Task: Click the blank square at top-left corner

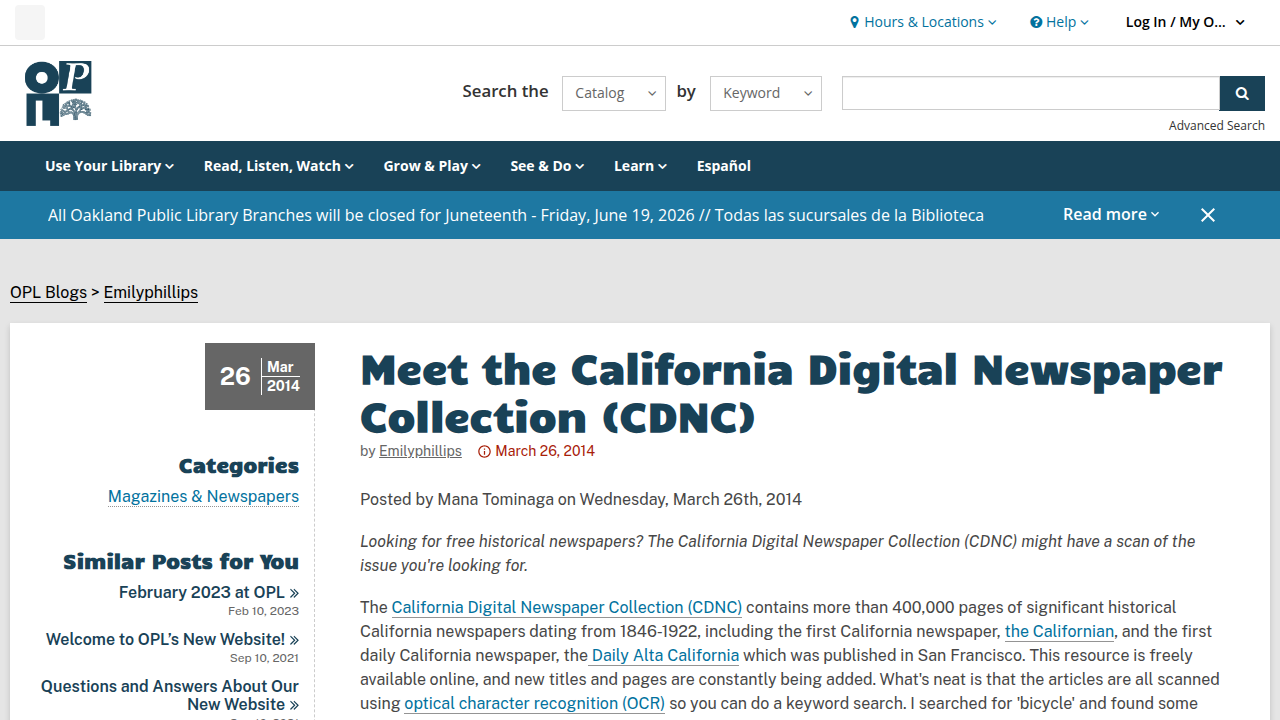Action: click(x=30, y=22)
